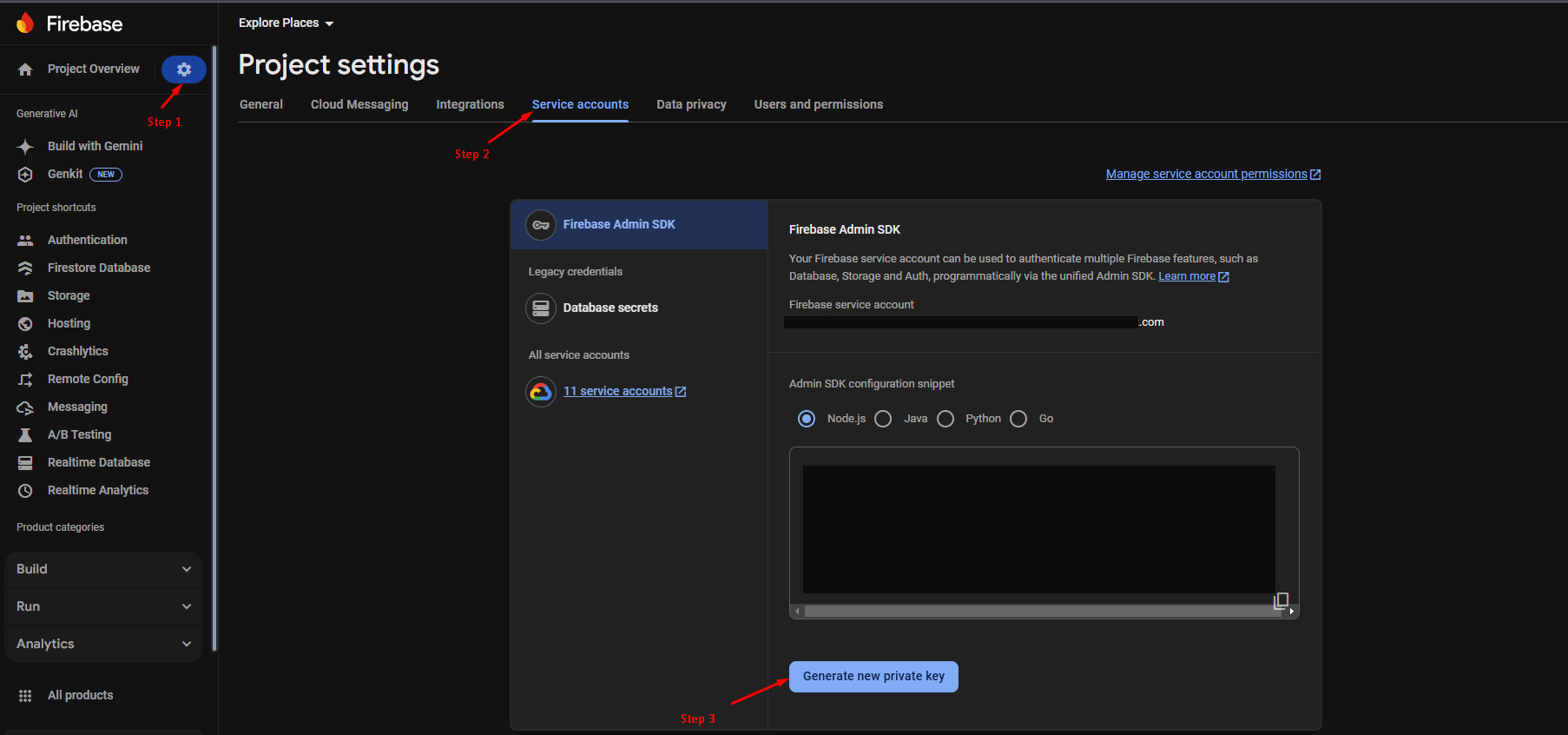Click the external-link icon beside 11 service accounts
The height and width of the screenshot is (735, 1568).
(x=681, y=392)
